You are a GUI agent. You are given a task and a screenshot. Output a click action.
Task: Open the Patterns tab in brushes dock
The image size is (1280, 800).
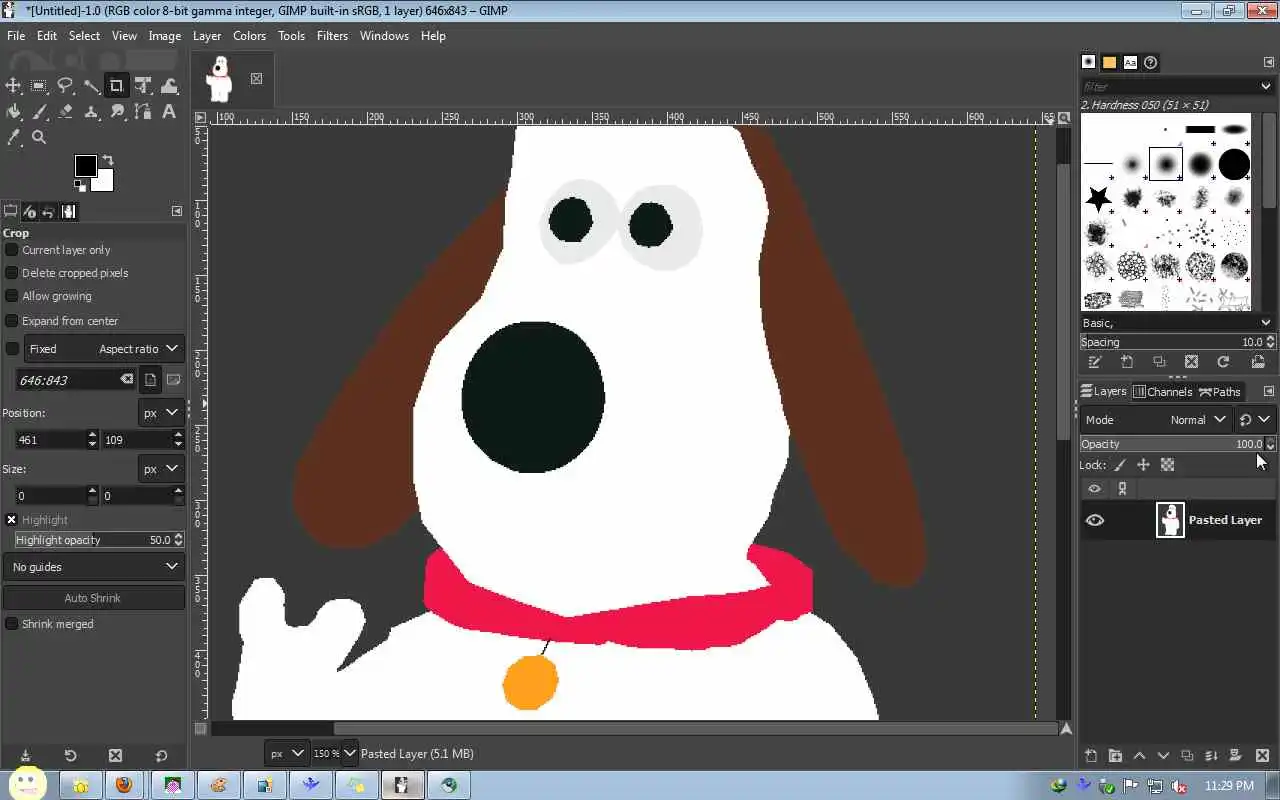1109,62
